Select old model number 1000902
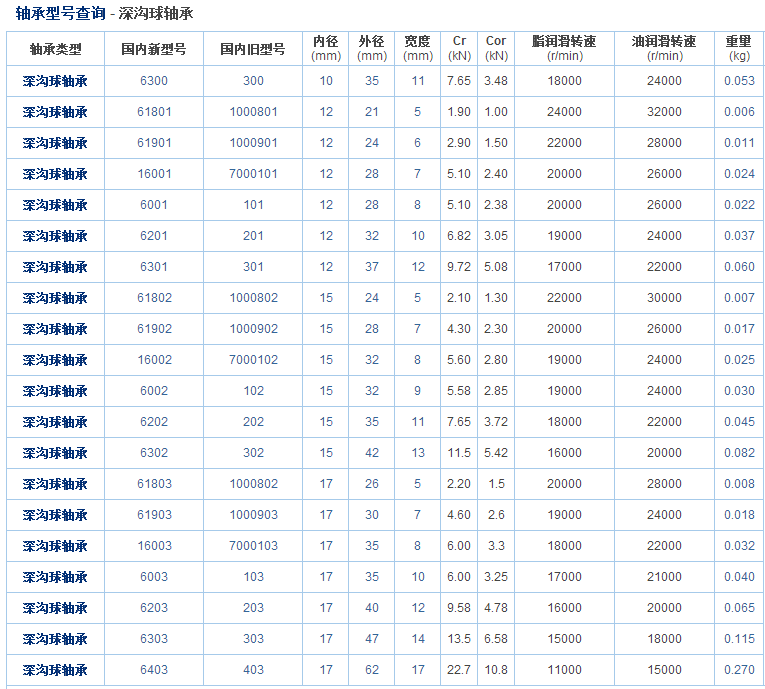This screenshot has height=689, width=765. click(x=253, y=328)
